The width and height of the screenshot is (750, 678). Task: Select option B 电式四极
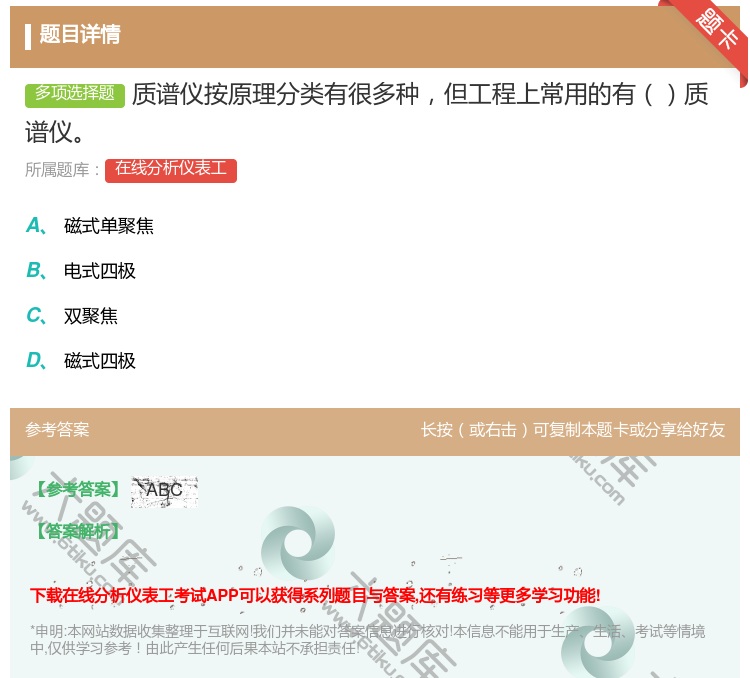click(x=81, y=271)
